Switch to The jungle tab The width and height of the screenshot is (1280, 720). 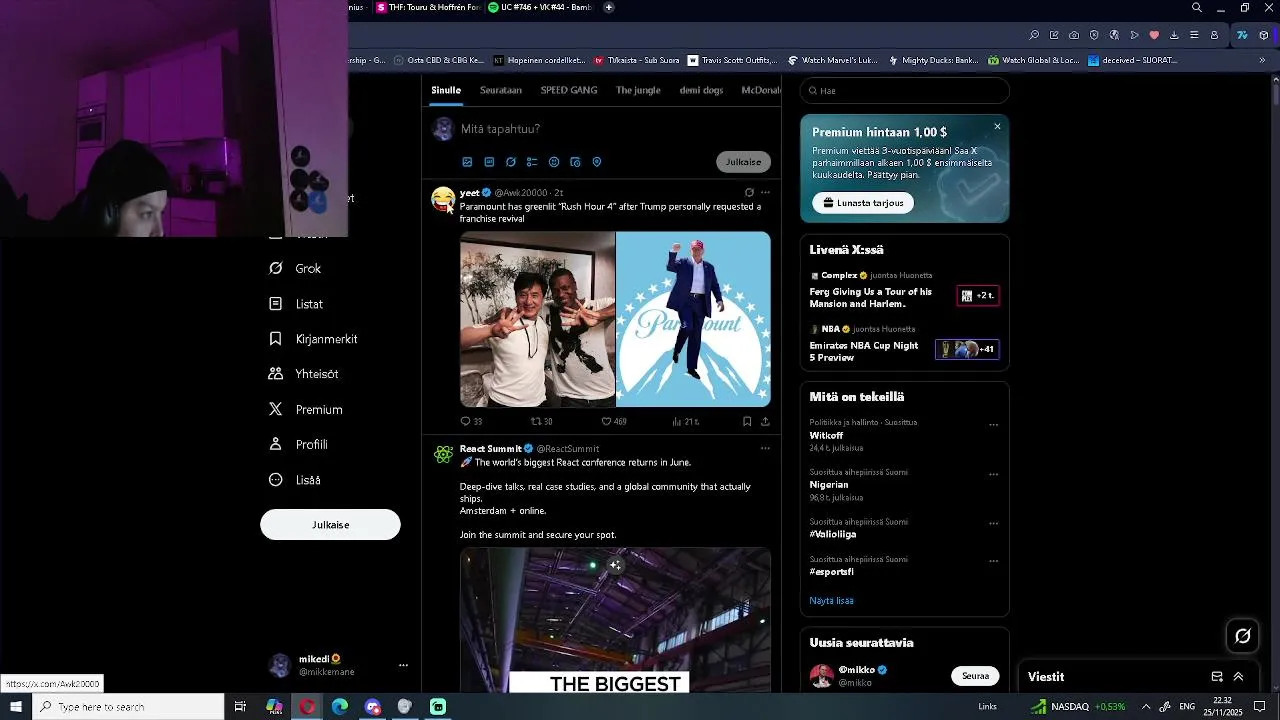click(x=638, y=90)
